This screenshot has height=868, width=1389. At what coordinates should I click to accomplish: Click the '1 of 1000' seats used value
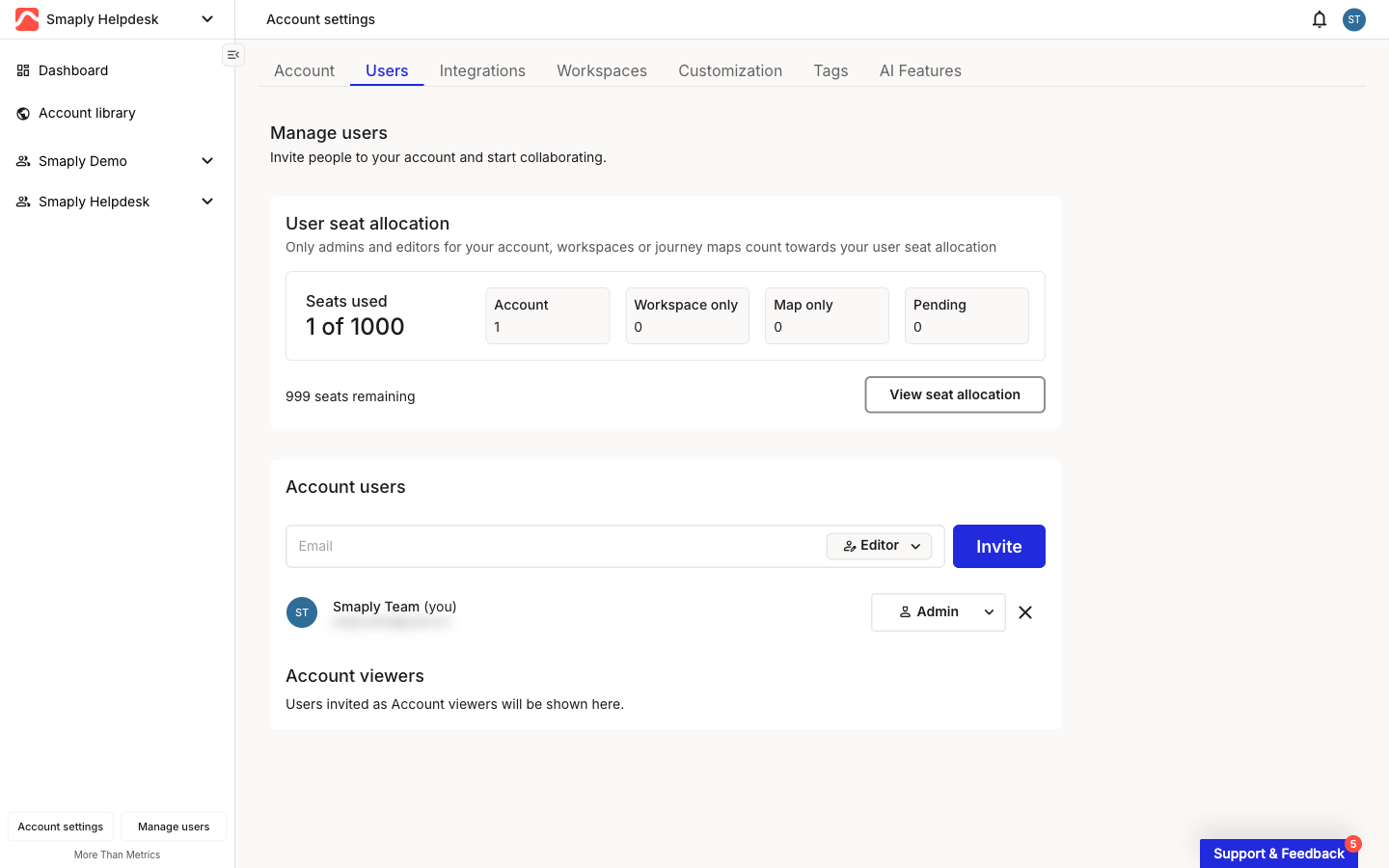pos(355,327)
